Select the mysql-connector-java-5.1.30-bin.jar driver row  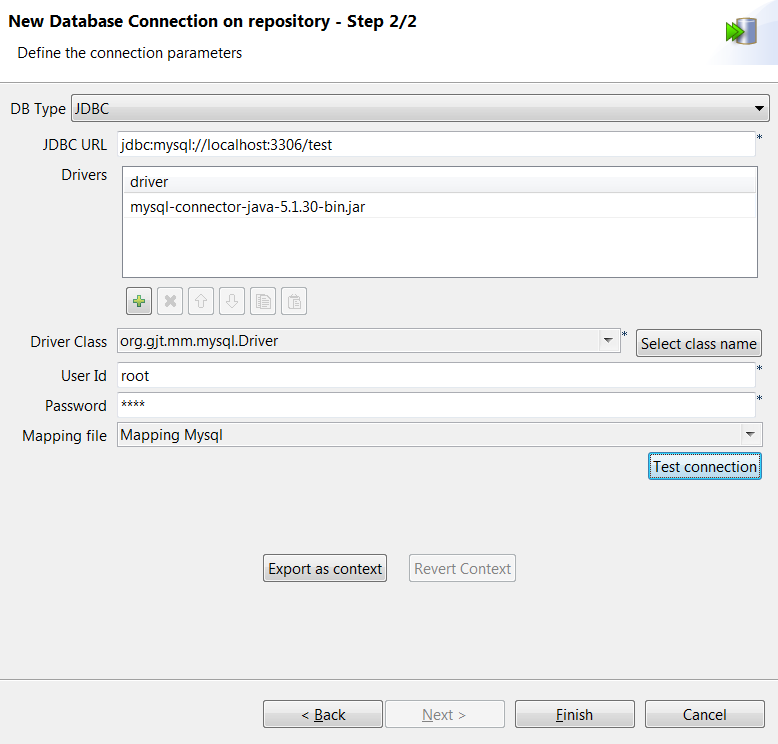click(247, 208)
